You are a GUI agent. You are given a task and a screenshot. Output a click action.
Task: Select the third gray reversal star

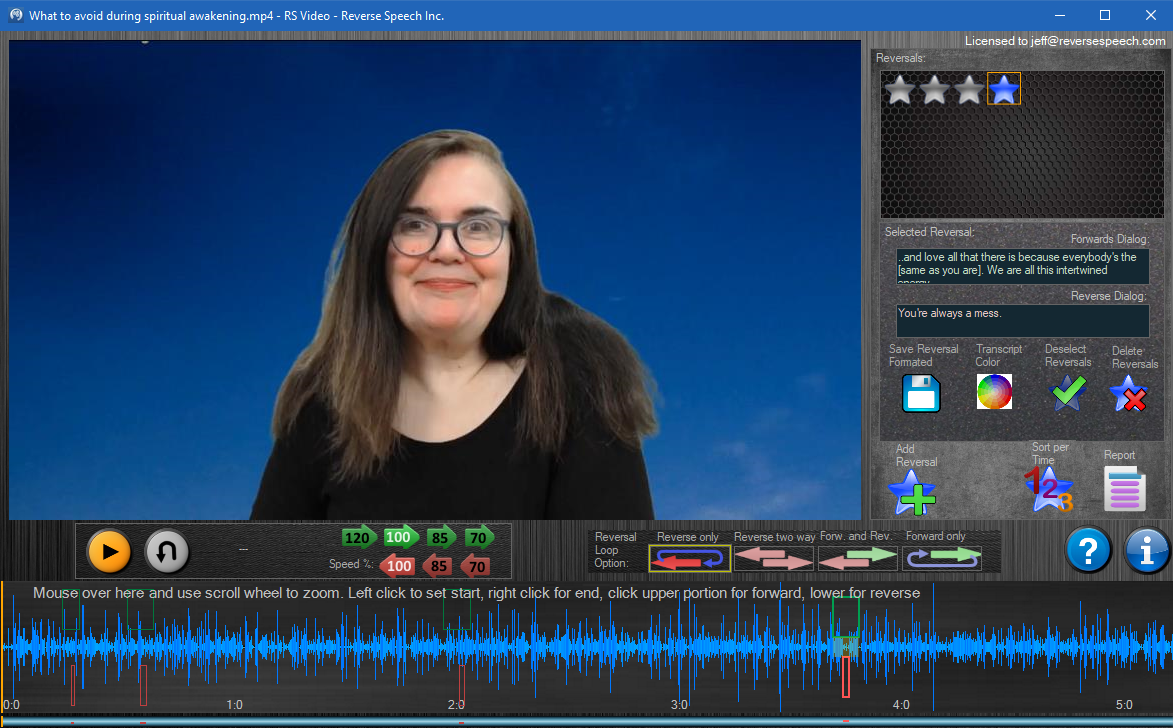tap(969, 89)
